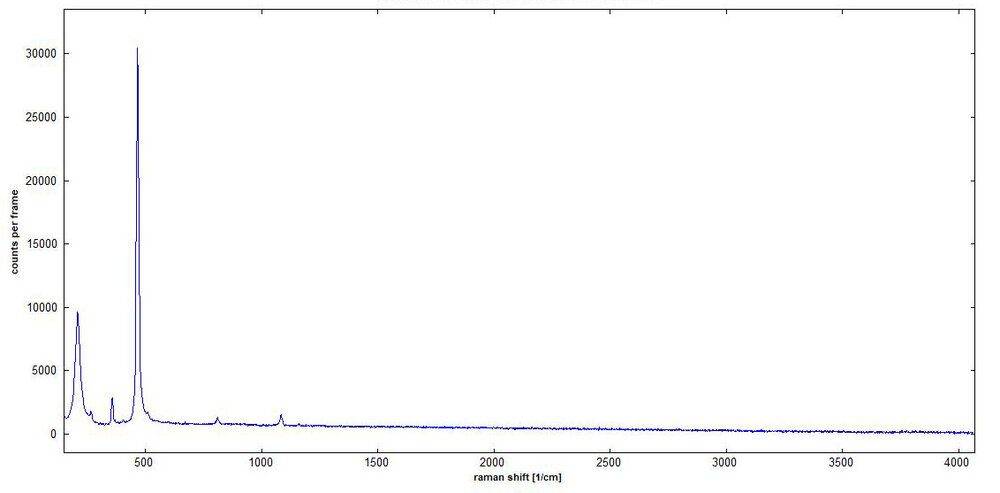Click the 1000 x-axis tick label

click(x=261, y=463)
